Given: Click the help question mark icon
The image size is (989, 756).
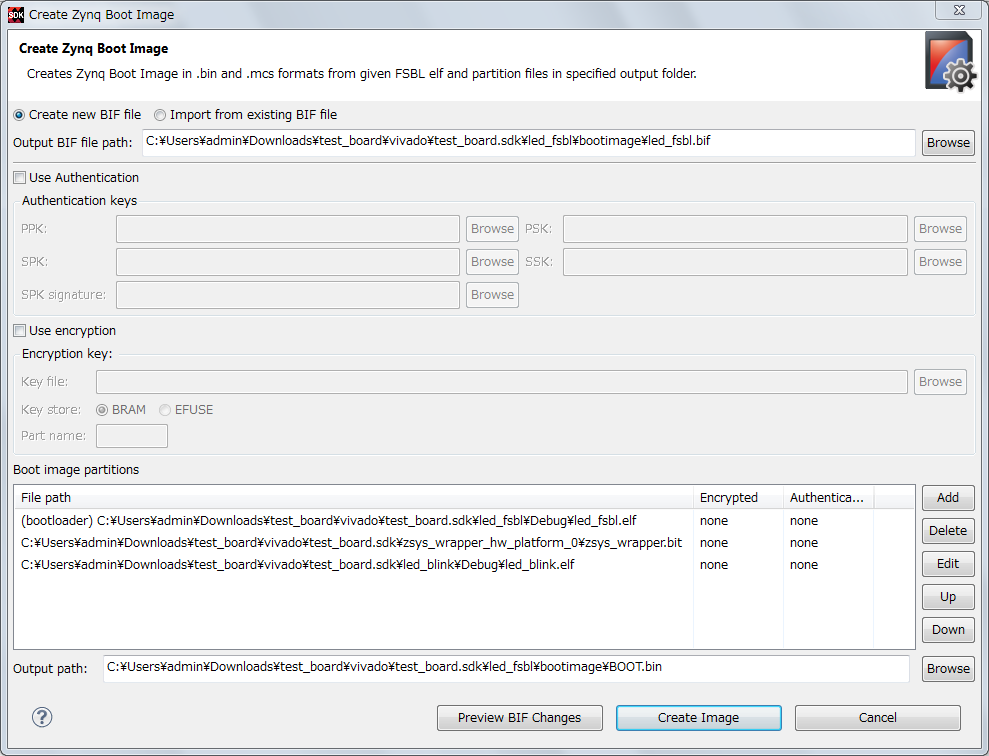Looking at the screenshot, I should pyautogui.click(x=42, y=717).
